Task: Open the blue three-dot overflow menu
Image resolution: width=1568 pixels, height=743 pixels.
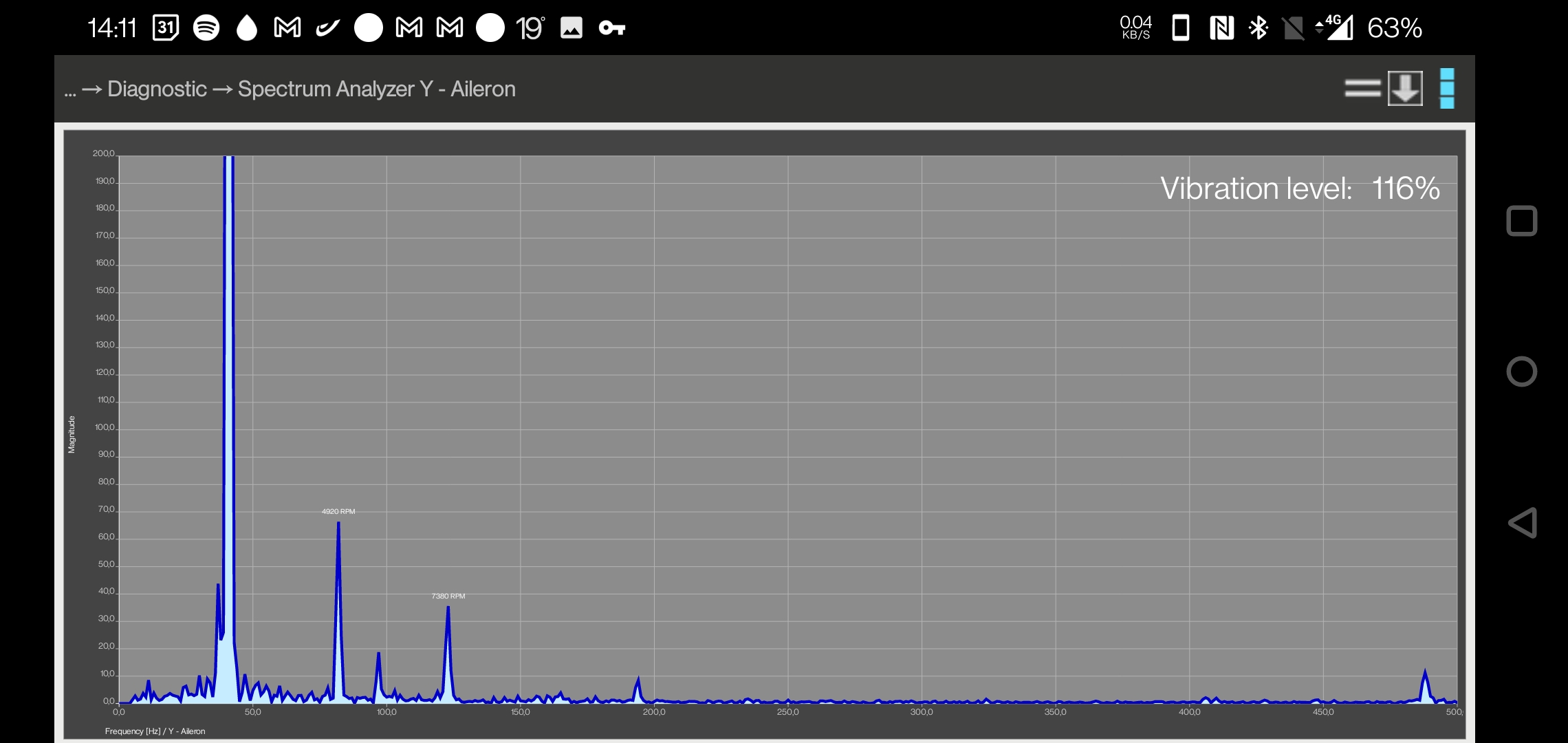Action: pos(1447,88)
